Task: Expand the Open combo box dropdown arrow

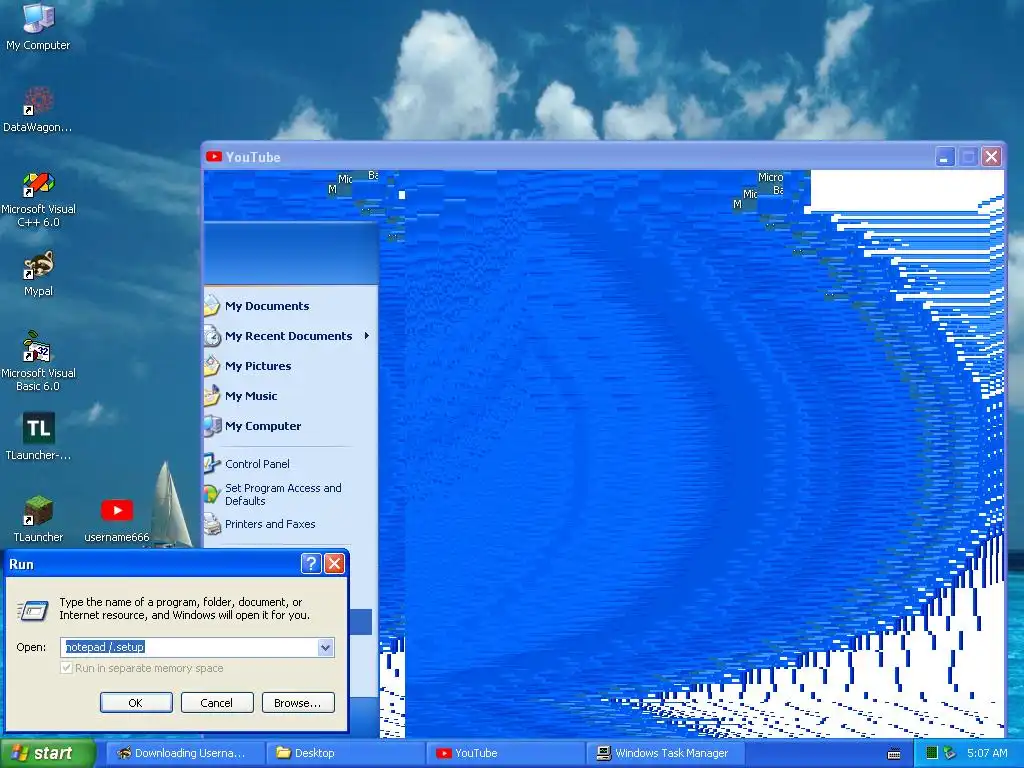Action: 325,647
